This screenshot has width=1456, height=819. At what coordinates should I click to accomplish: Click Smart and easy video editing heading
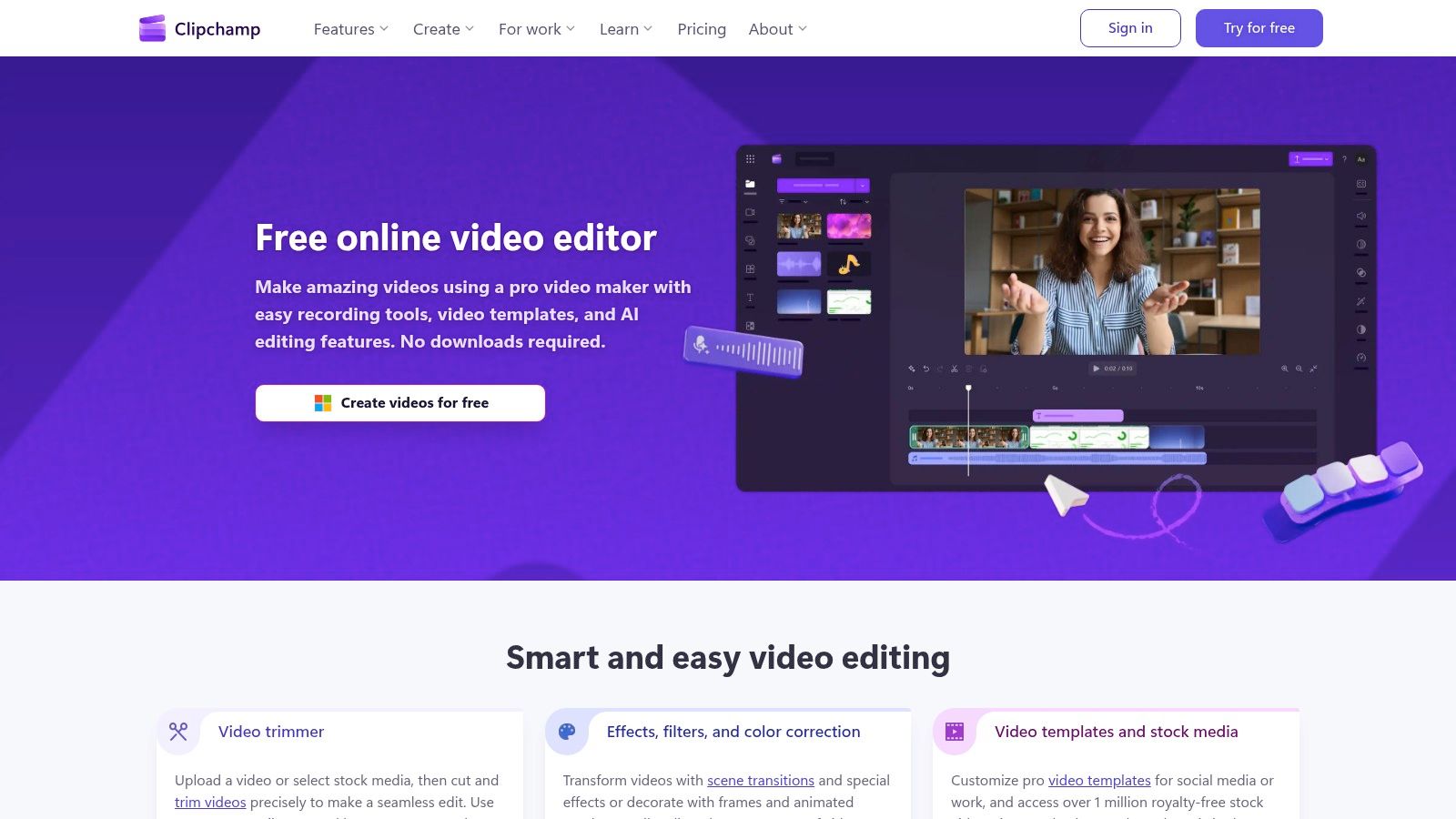coord(728,657)
